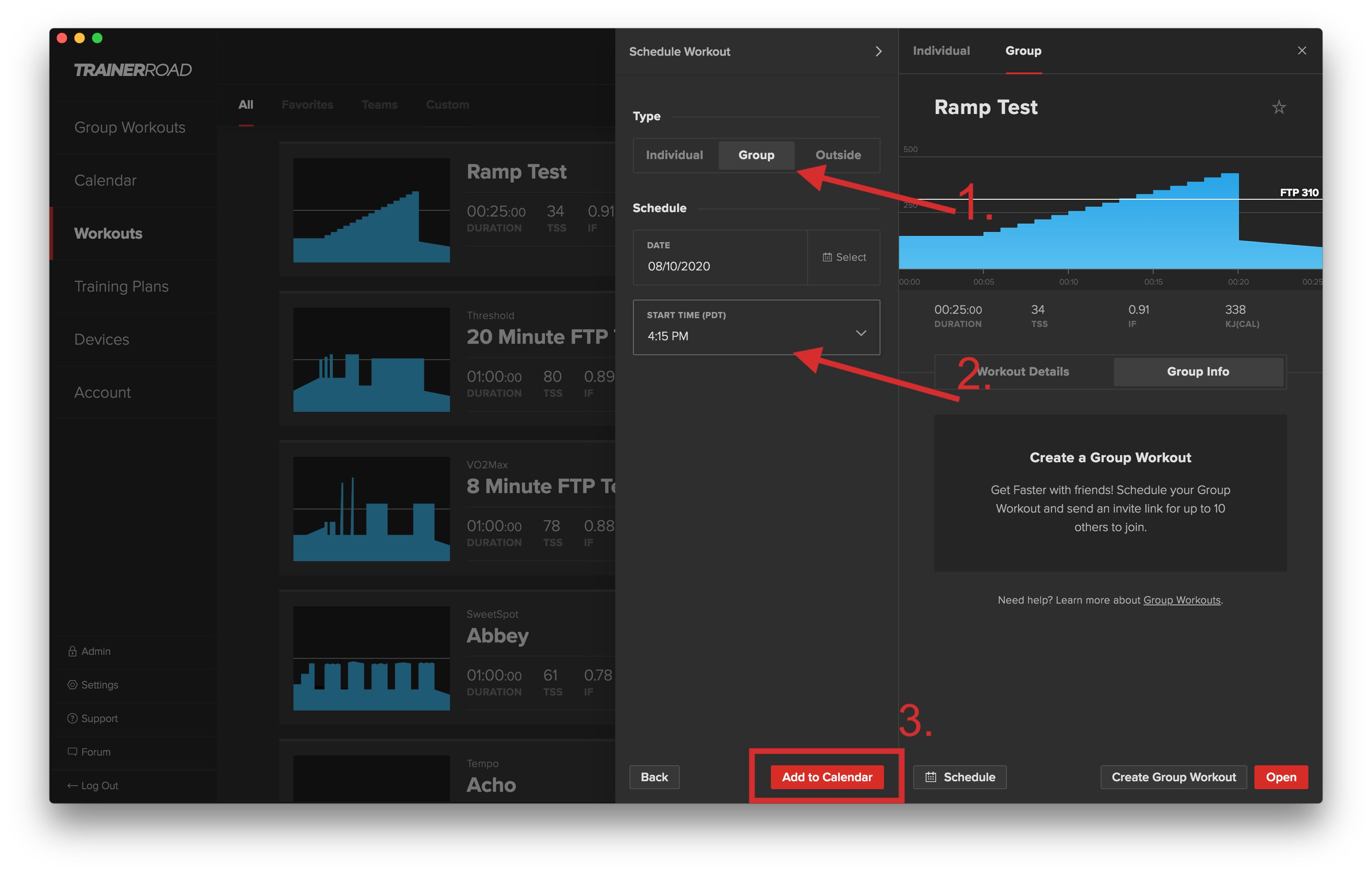
Task: Click the Admin lock icon
Action: tap(72, 651)
